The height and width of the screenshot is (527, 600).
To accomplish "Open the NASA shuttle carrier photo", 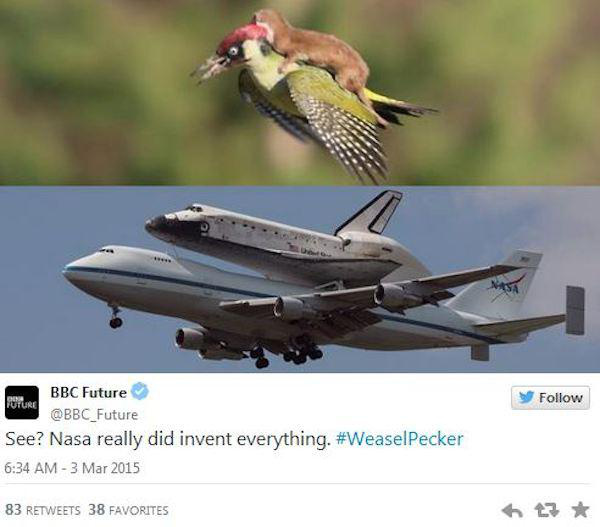I will click(x=300, y=279).
